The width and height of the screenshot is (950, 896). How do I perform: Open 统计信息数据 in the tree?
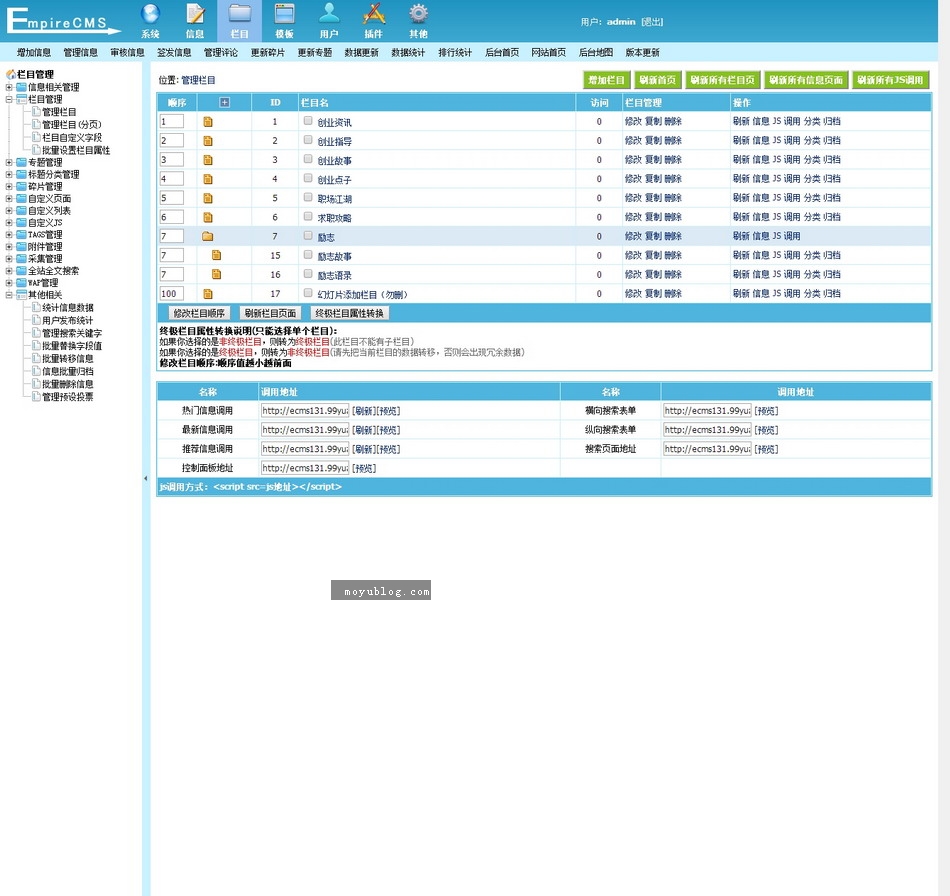point(67,308)
